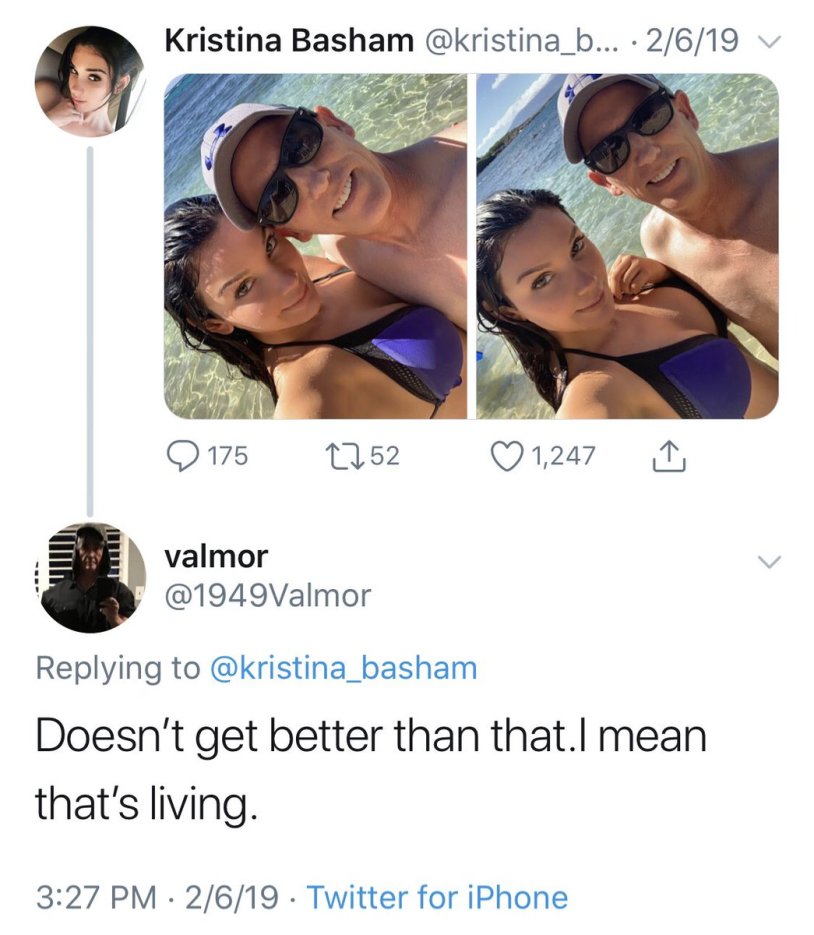The image size is (814, 935).
Task: Open the share icon on the tweet
Action: click(x=662, y=456)
